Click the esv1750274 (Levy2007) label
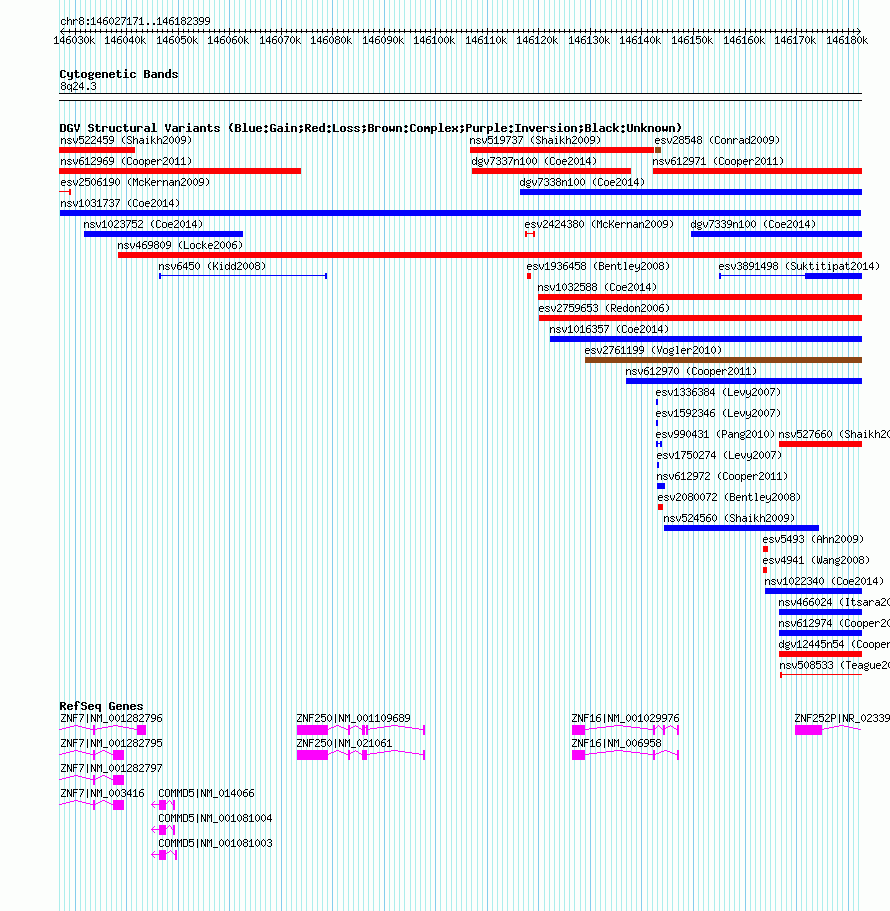 [719, 455]
